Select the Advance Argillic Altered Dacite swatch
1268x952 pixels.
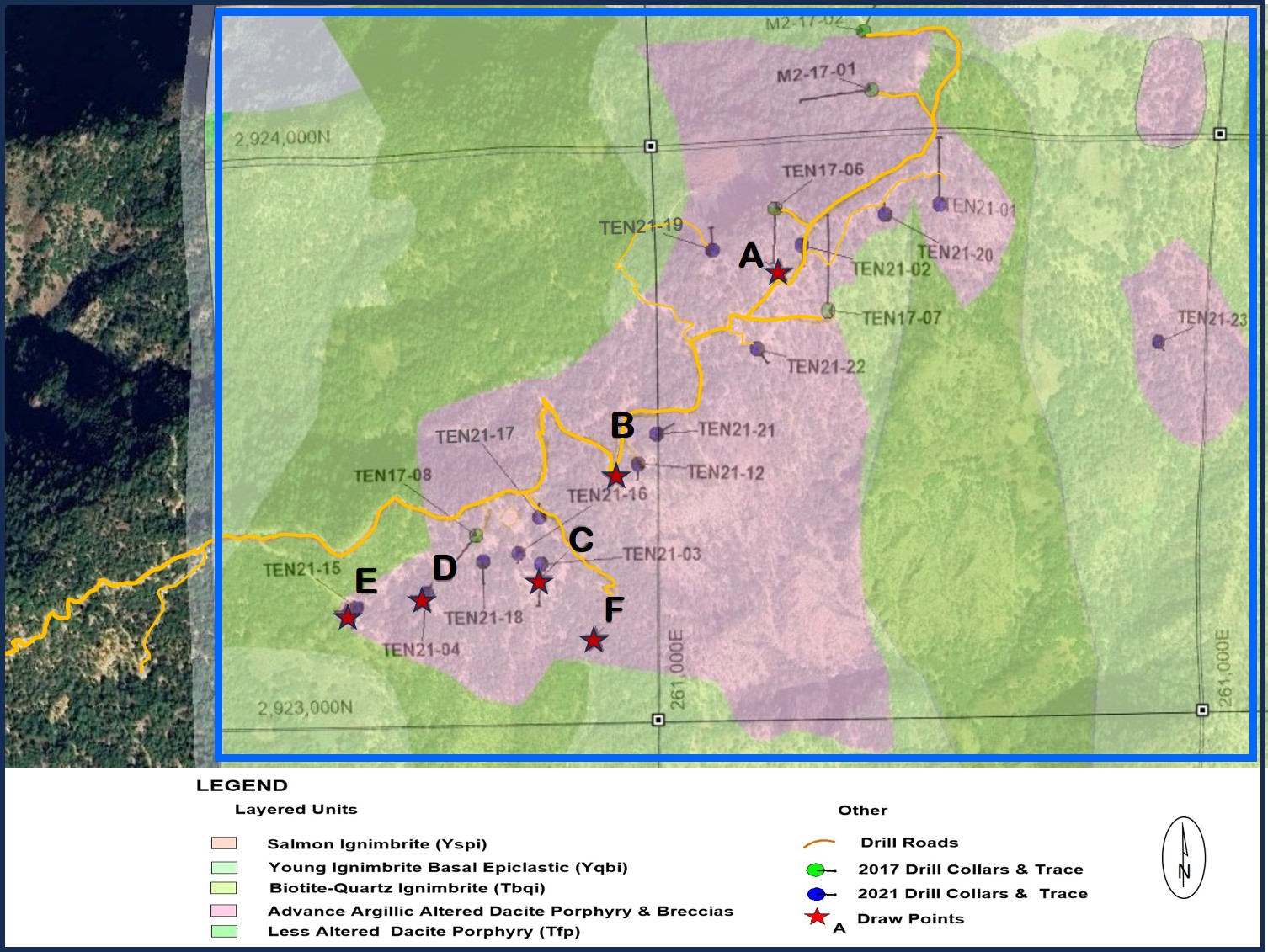pyautogui.click(x=224, y=911)
